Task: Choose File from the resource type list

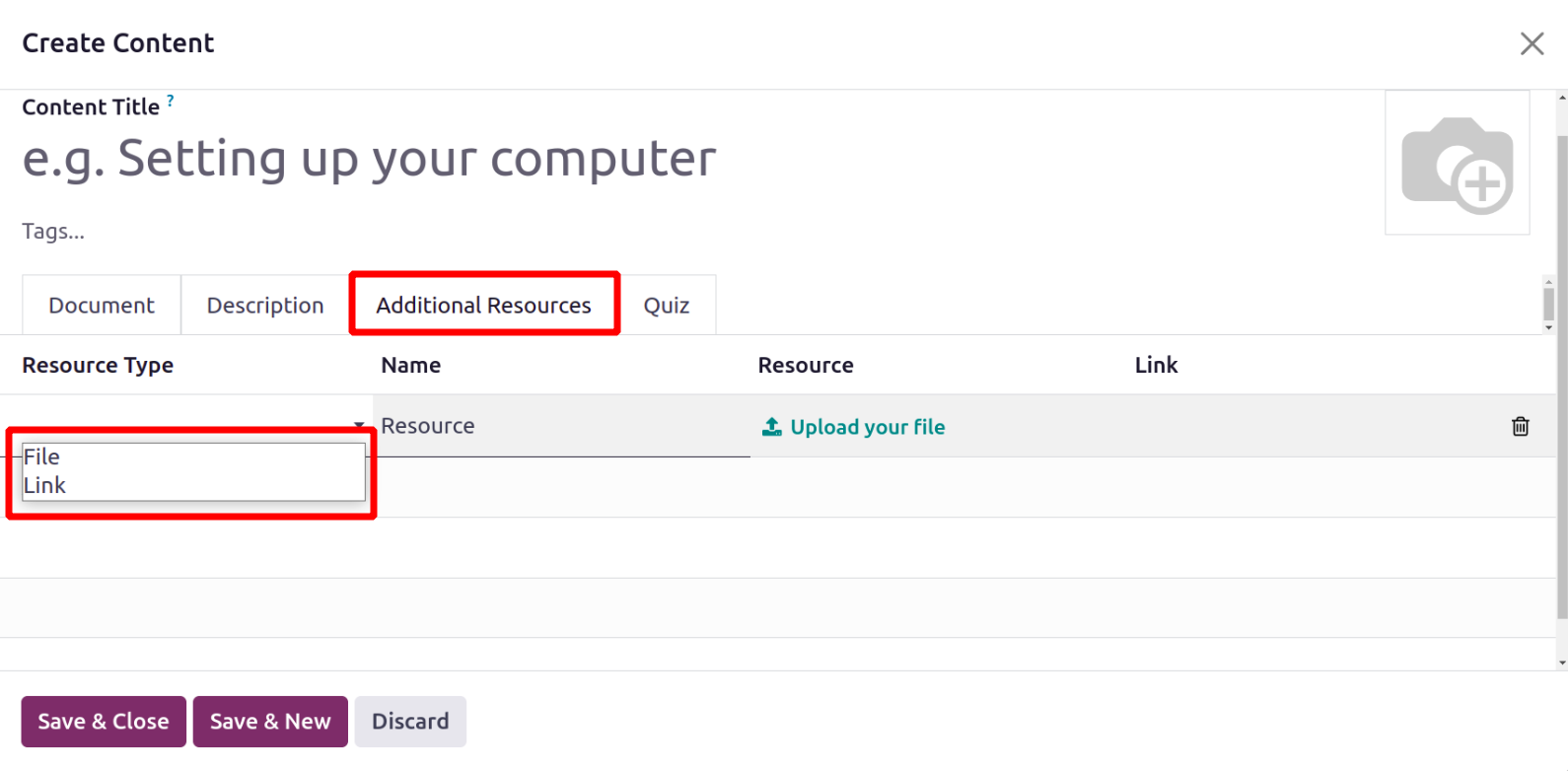Action: [193, 456]
